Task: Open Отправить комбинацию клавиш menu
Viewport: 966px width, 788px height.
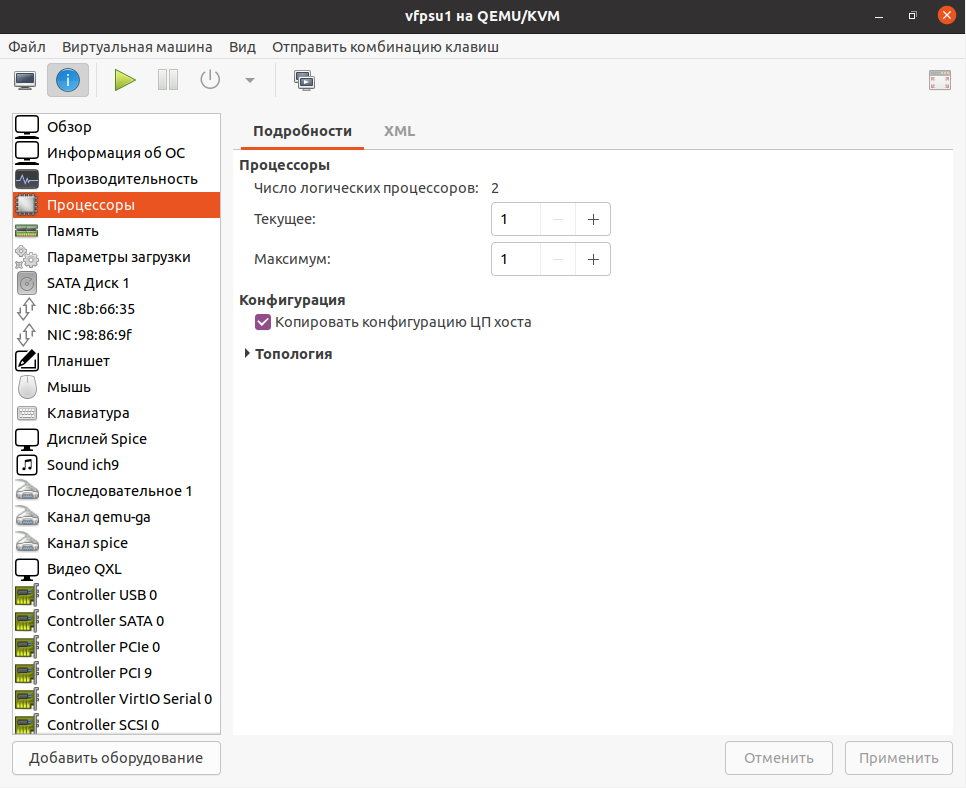Action: pos(386,47)
